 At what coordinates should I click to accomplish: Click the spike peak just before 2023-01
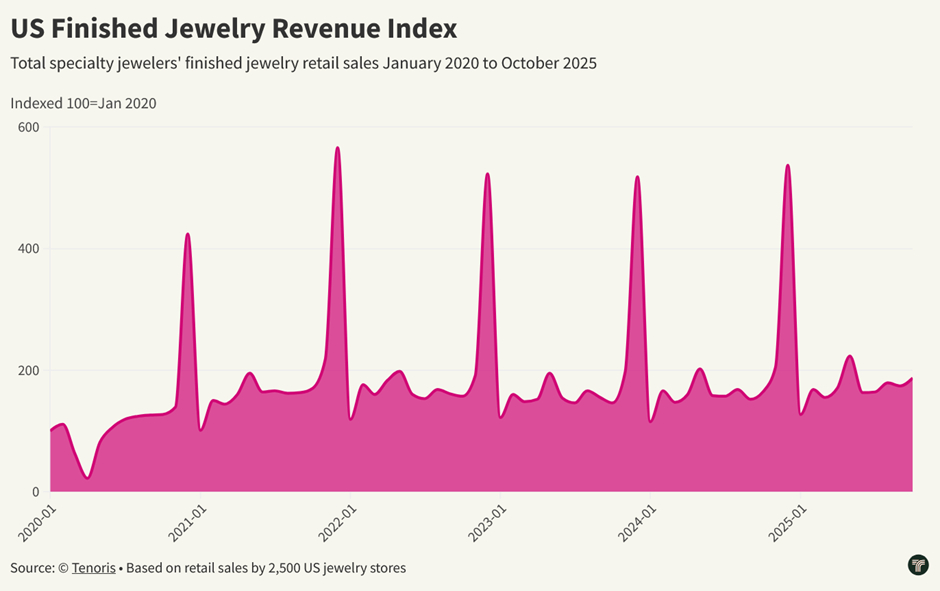487,174
